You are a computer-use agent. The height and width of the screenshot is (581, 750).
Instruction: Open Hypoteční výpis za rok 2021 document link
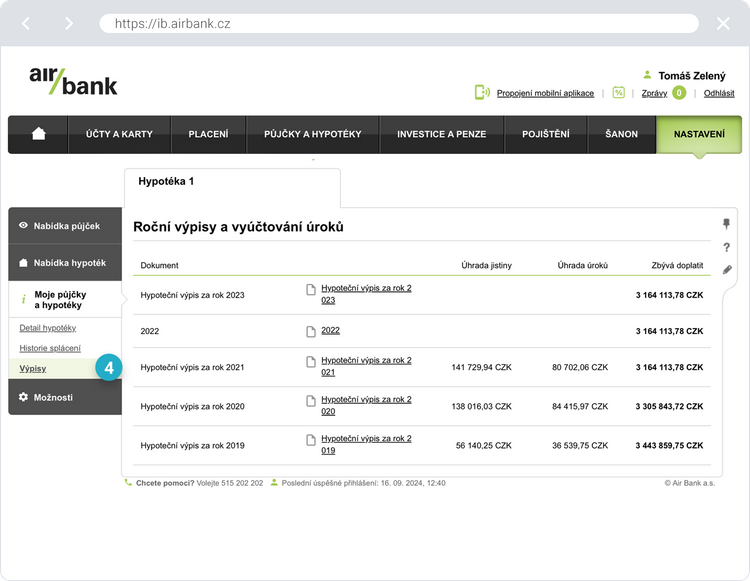coord(366,366)
